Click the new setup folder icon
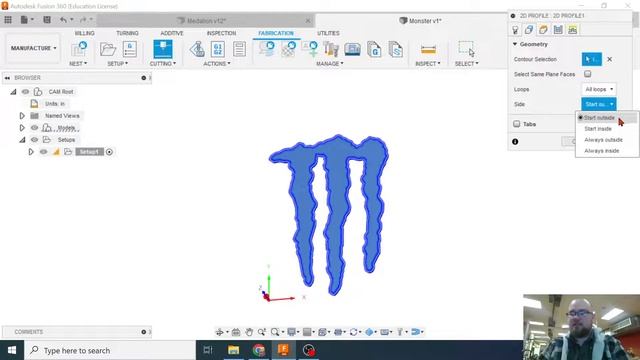This screenshot has width=640, height=360. [108, 49]
